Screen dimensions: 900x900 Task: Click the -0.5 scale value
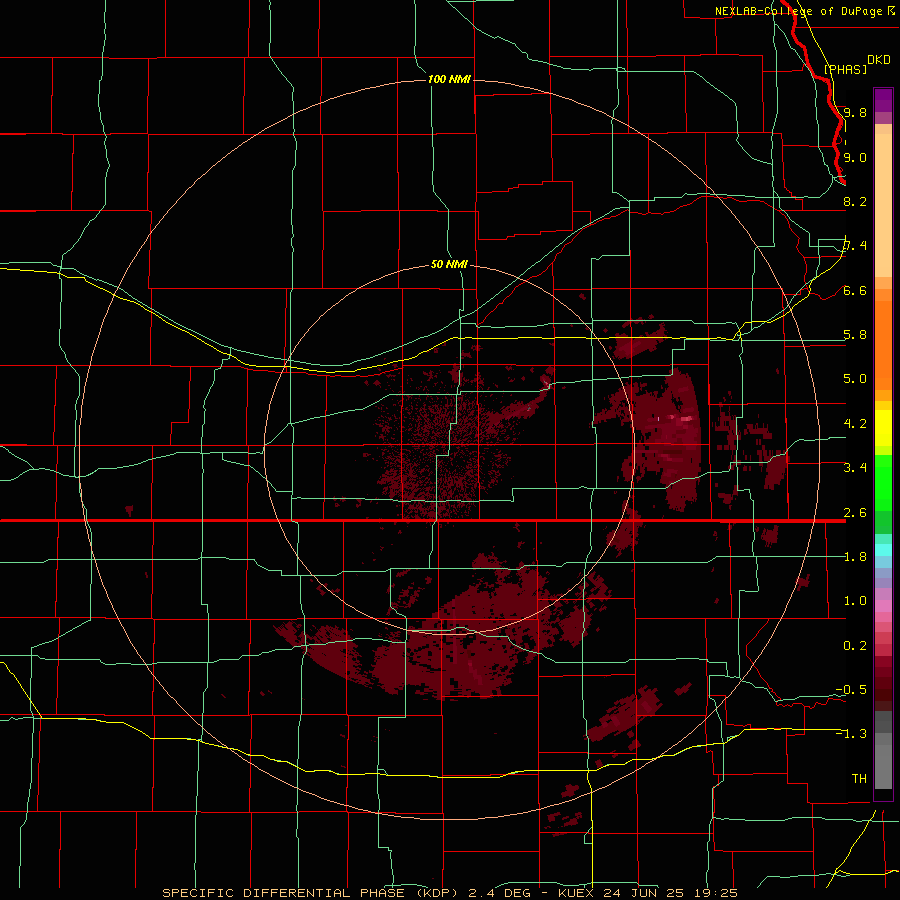pos(851,690)
